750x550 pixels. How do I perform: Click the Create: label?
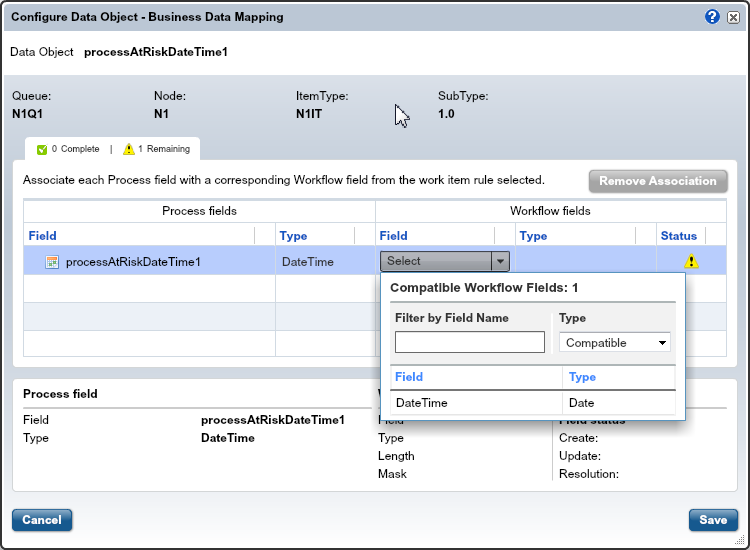(578, 438)
